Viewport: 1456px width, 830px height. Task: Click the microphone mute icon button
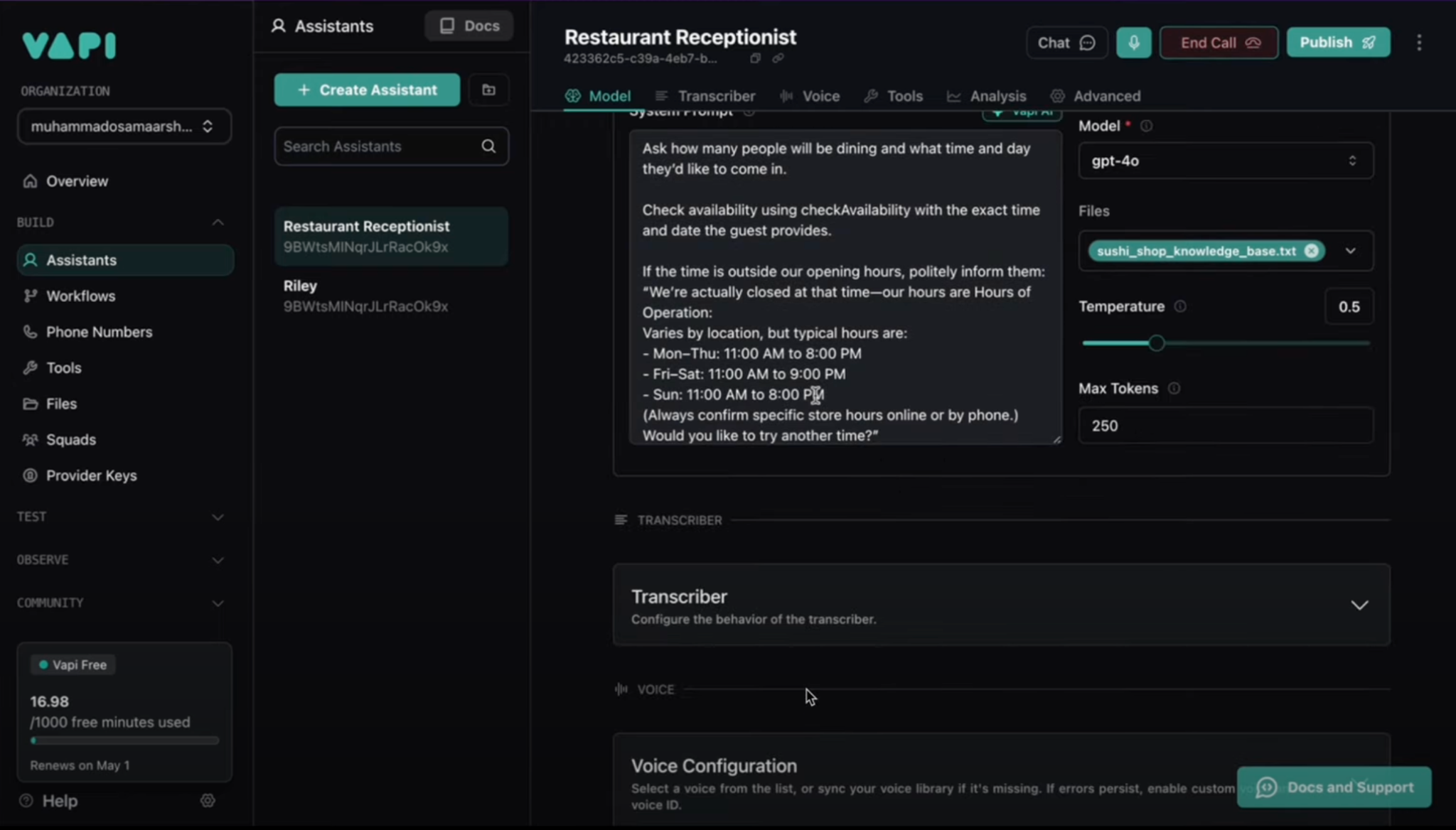[1133, 43]
